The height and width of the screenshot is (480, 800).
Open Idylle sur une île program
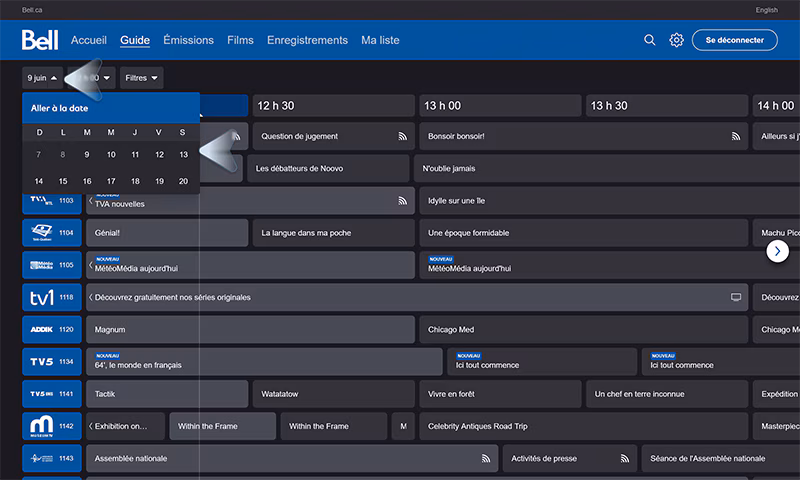point(610,200)
